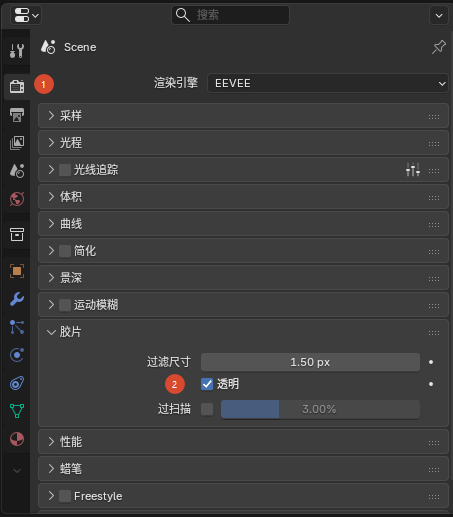Toggle the pin icon next to Scene
The height and width of the screenshot is (517, 453).
coord(439,47)
